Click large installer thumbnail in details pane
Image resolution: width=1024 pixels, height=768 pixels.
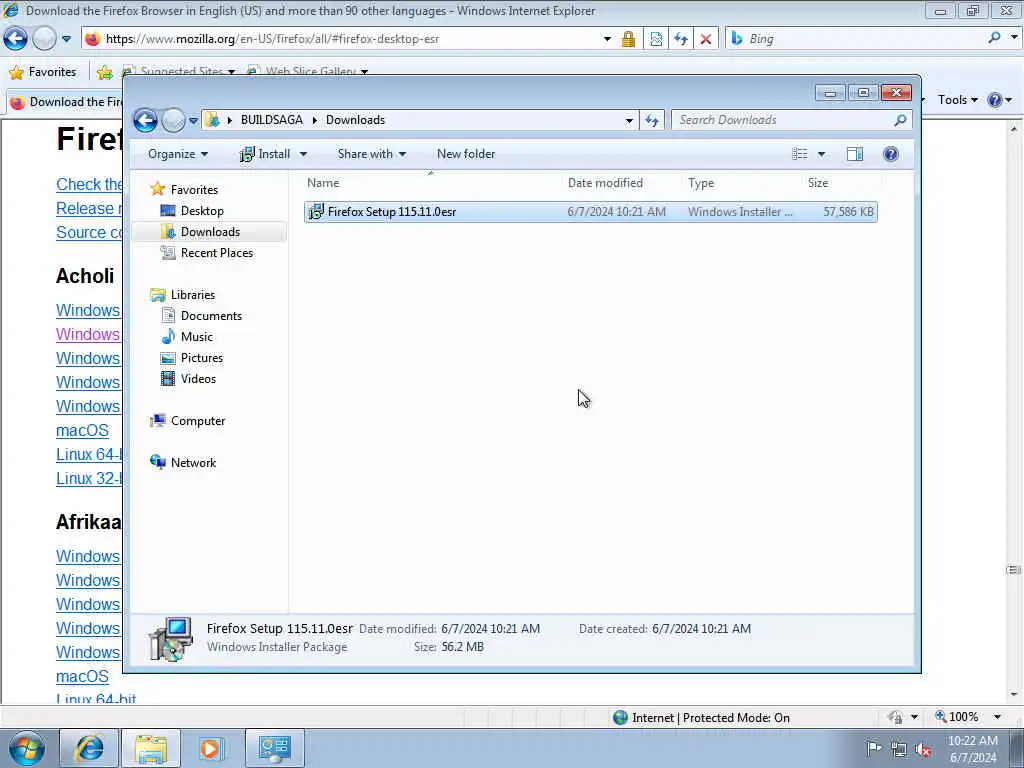(x=171, y=639)
